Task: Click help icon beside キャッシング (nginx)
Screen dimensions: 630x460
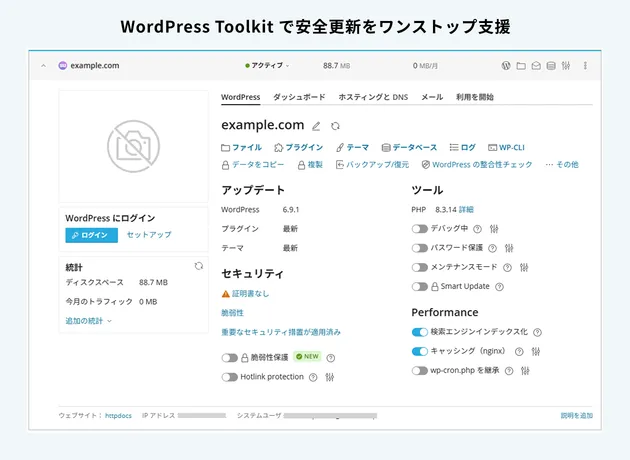Action: pos(519,352)
